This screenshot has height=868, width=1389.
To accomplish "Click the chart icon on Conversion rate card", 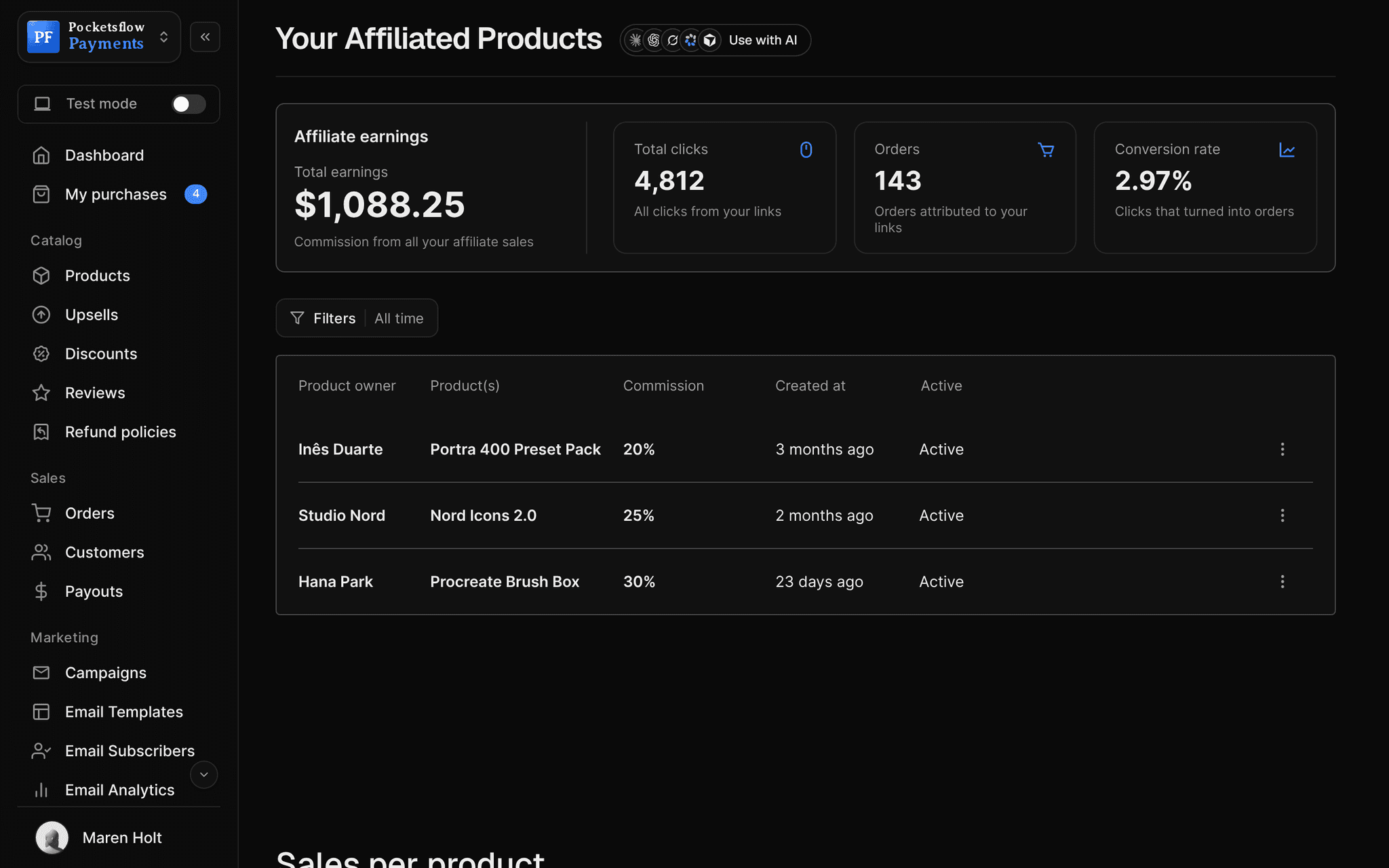I will (x=1287, y=150).
